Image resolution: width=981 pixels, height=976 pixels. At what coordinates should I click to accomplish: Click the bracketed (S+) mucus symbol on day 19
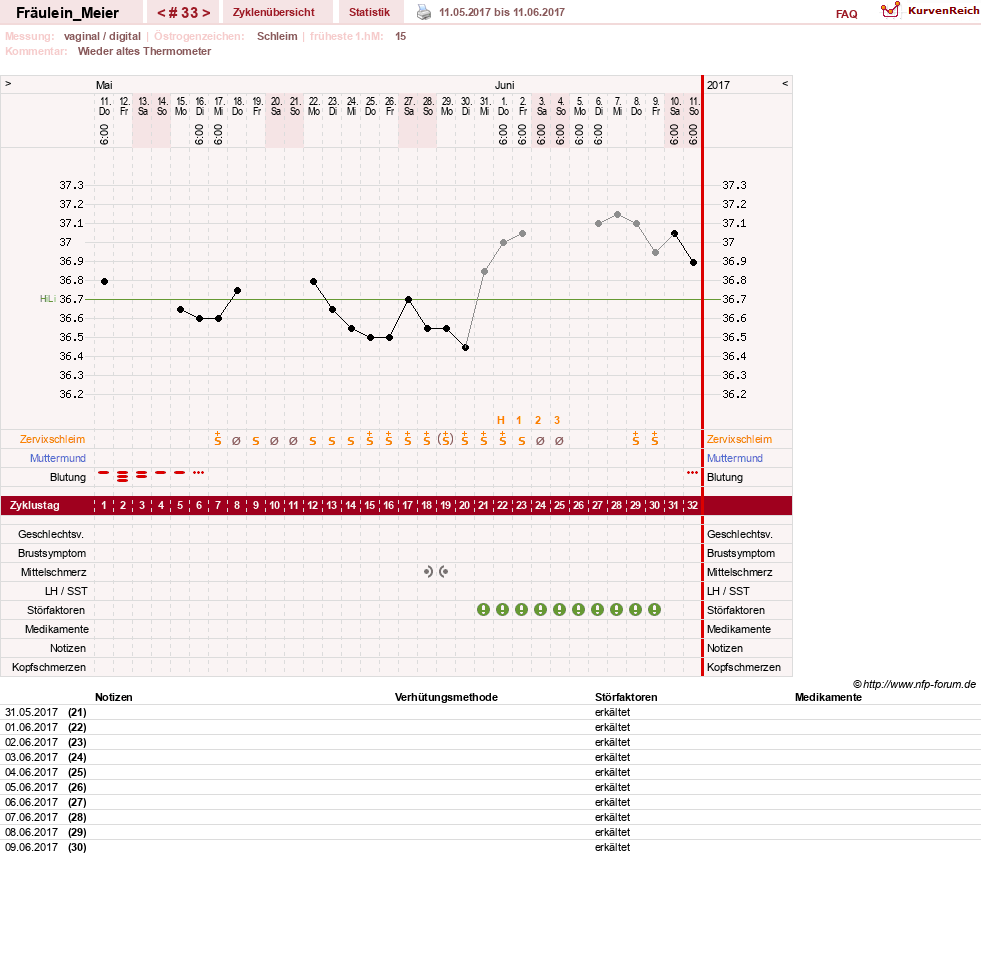445,439
